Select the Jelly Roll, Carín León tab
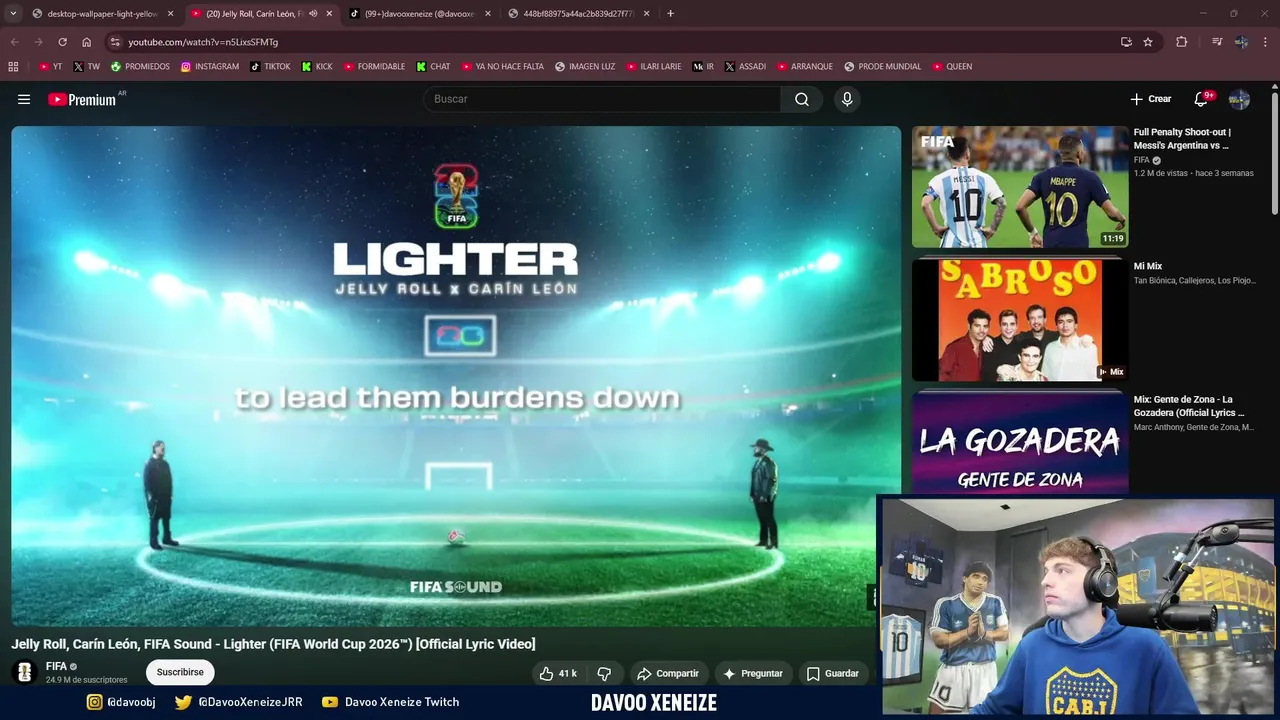 [254, 14]
